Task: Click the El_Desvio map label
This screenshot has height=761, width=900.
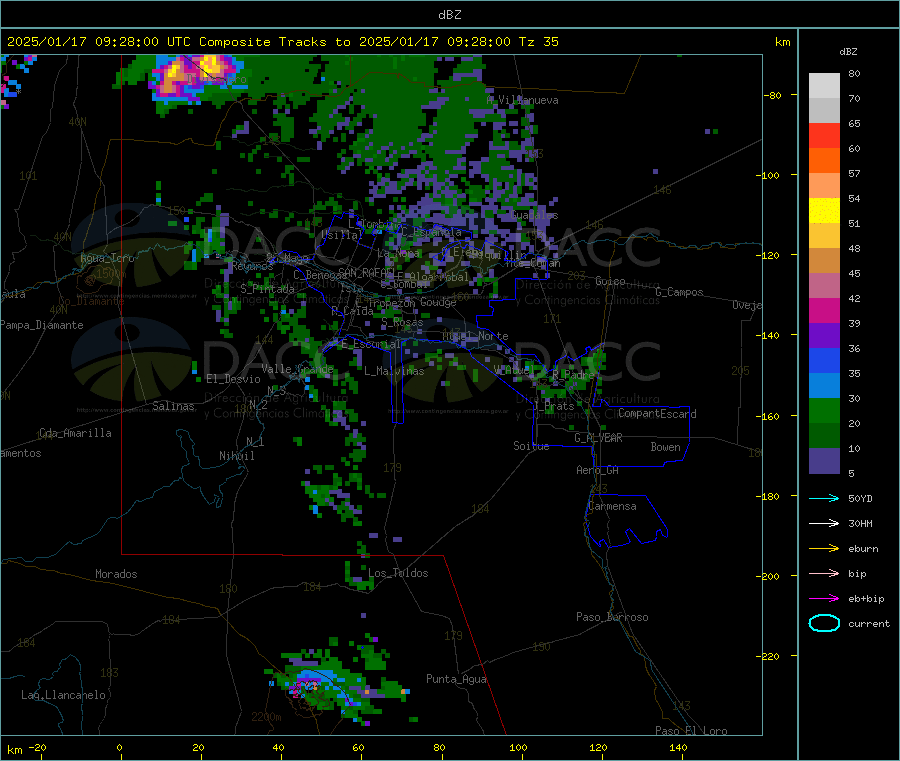Action: click(234, 379)
